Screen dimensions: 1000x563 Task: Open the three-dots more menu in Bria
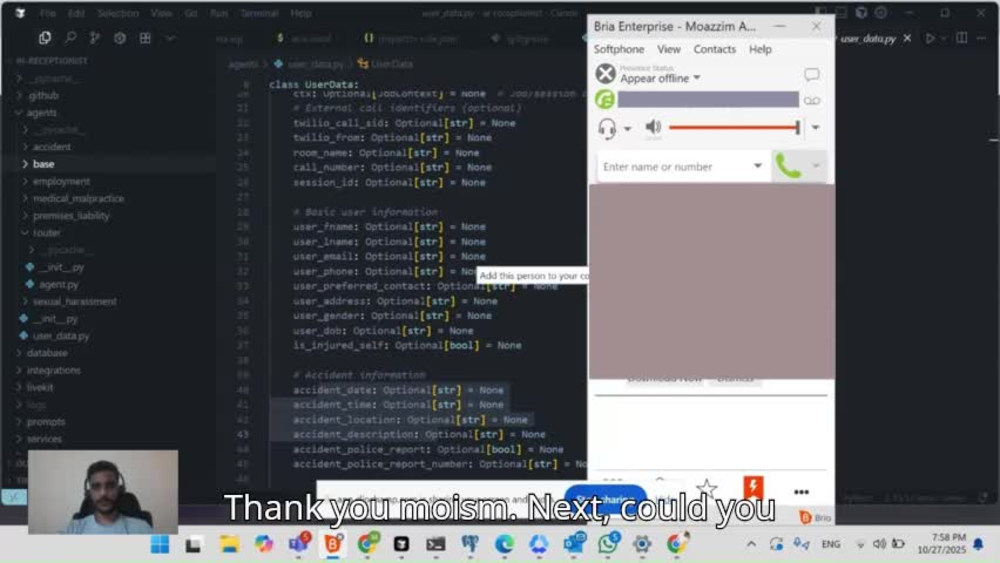(802, 492)
